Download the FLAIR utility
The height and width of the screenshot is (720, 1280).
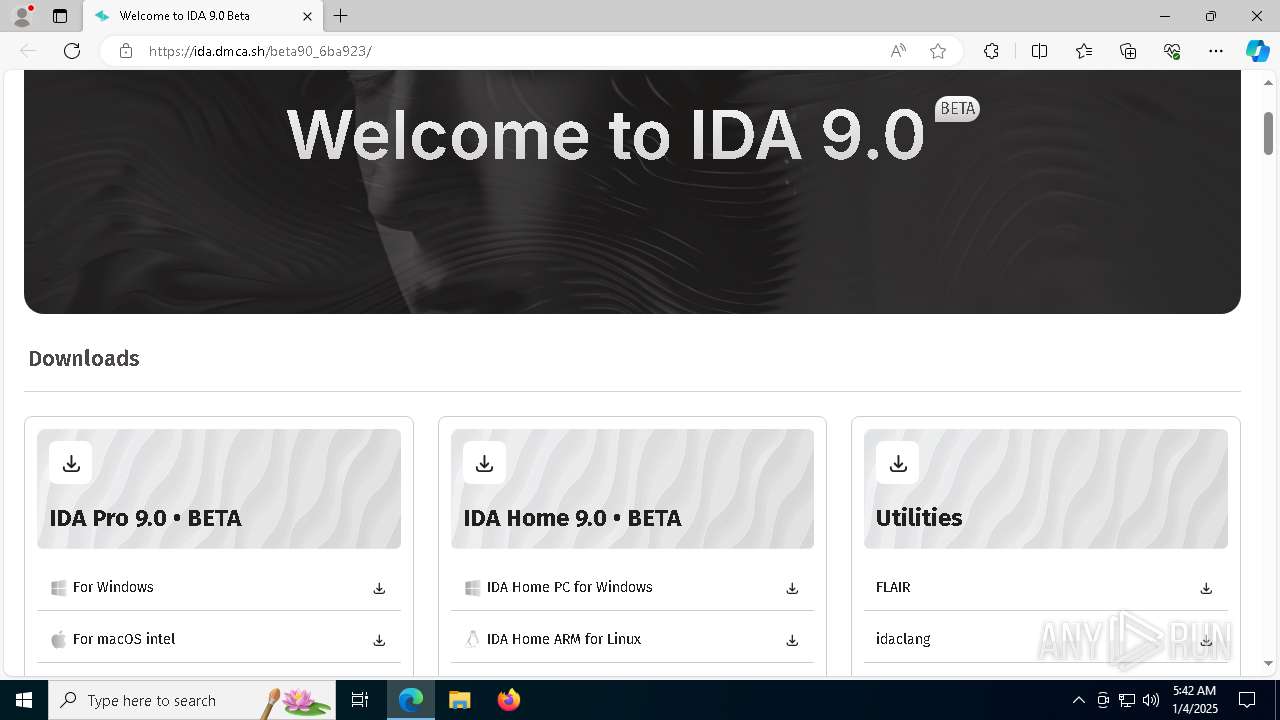coord(1206,588)
